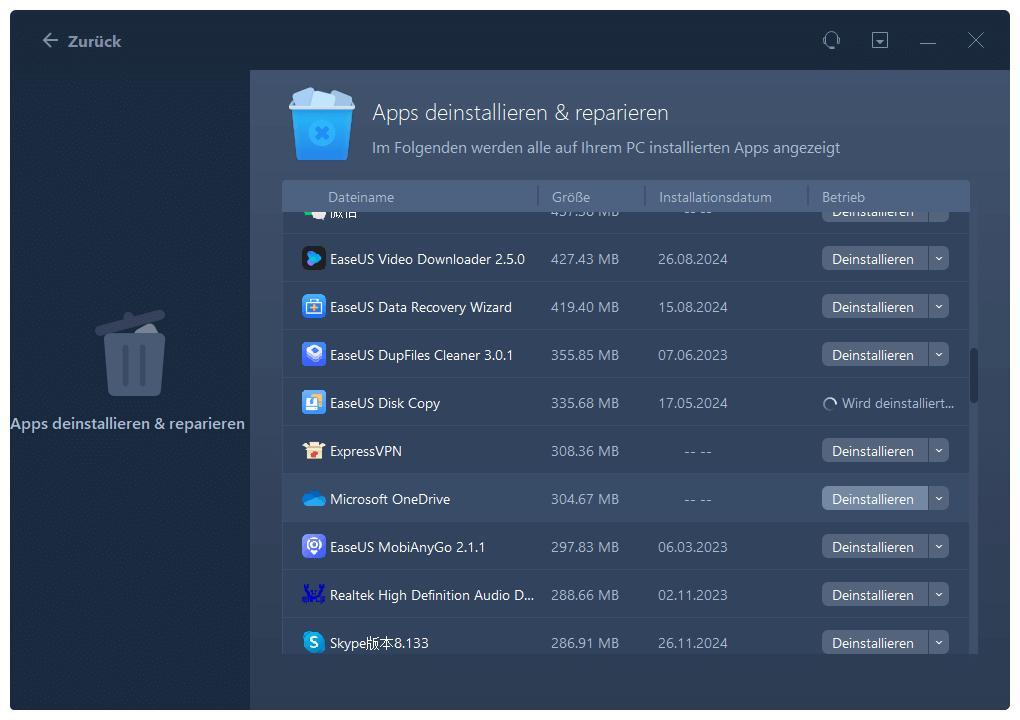The height and width of the screenshot is (720, 1020).
Task: Click the size 355.85 MB
Action: tap(585, 355)
